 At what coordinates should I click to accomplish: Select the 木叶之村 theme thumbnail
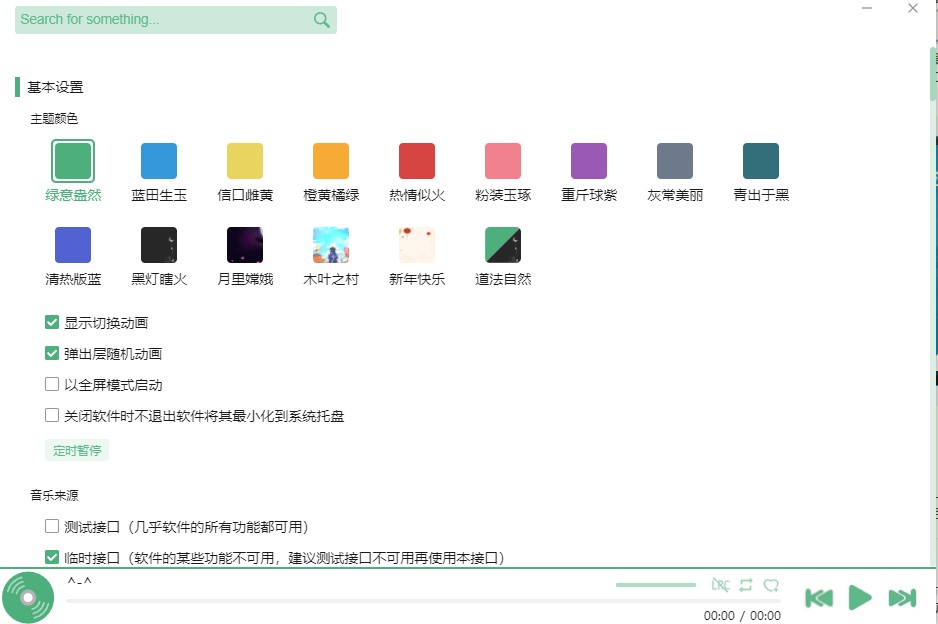pyautogui.click(x=330, y=243)
